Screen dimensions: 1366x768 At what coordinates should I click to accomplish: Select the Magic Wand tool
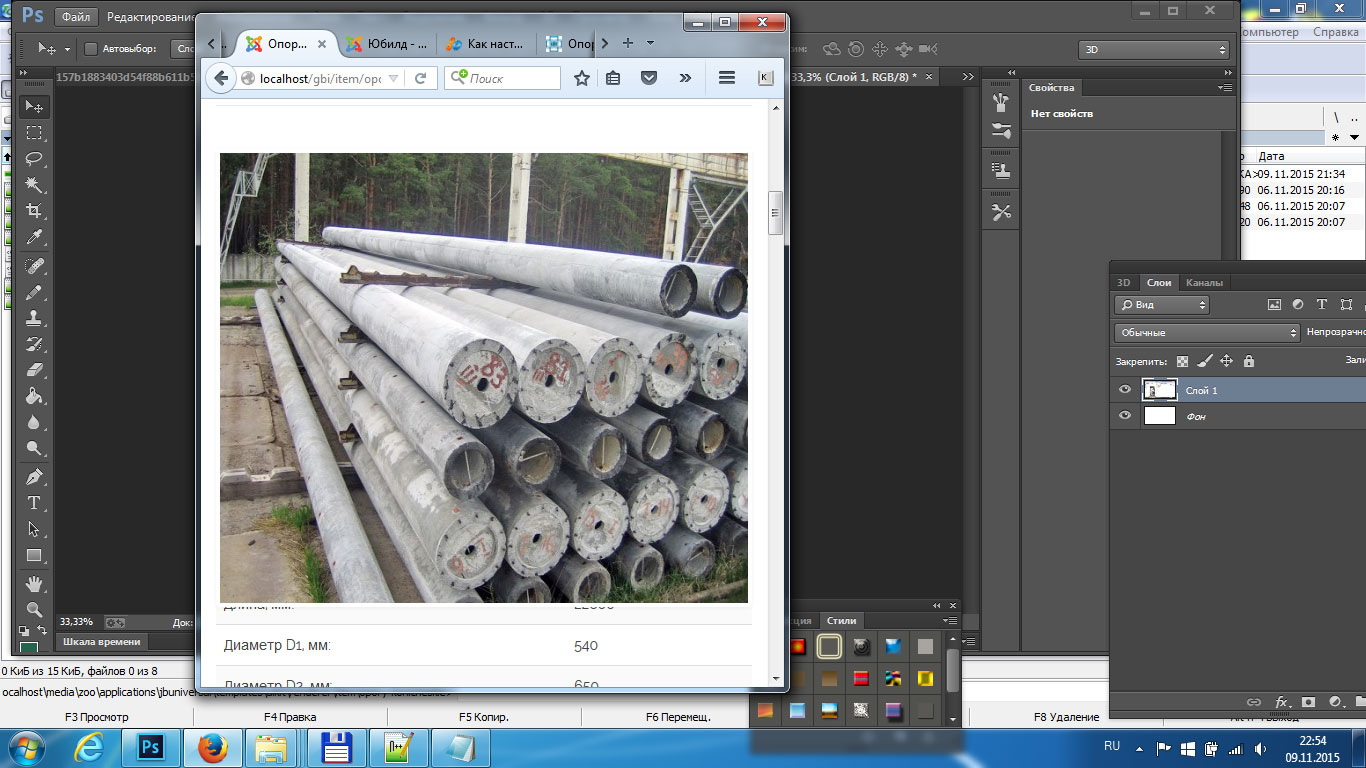[x=34, y=185]
